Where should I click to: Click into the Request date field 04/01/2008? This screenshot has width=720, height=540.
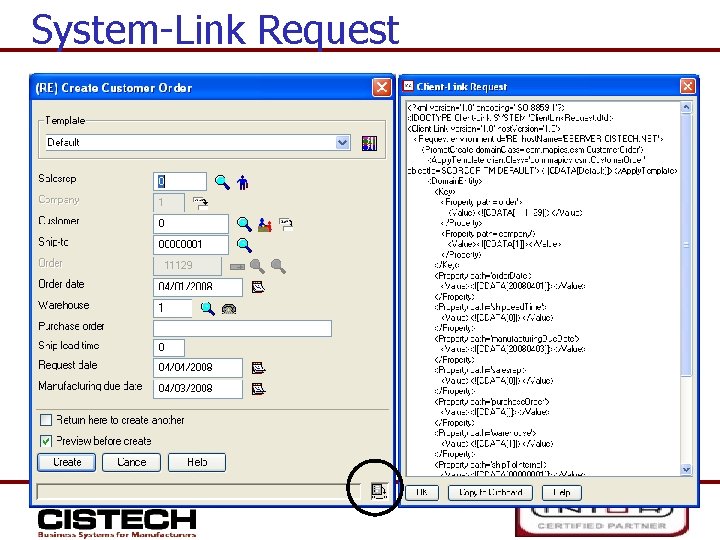click(198, 367)
